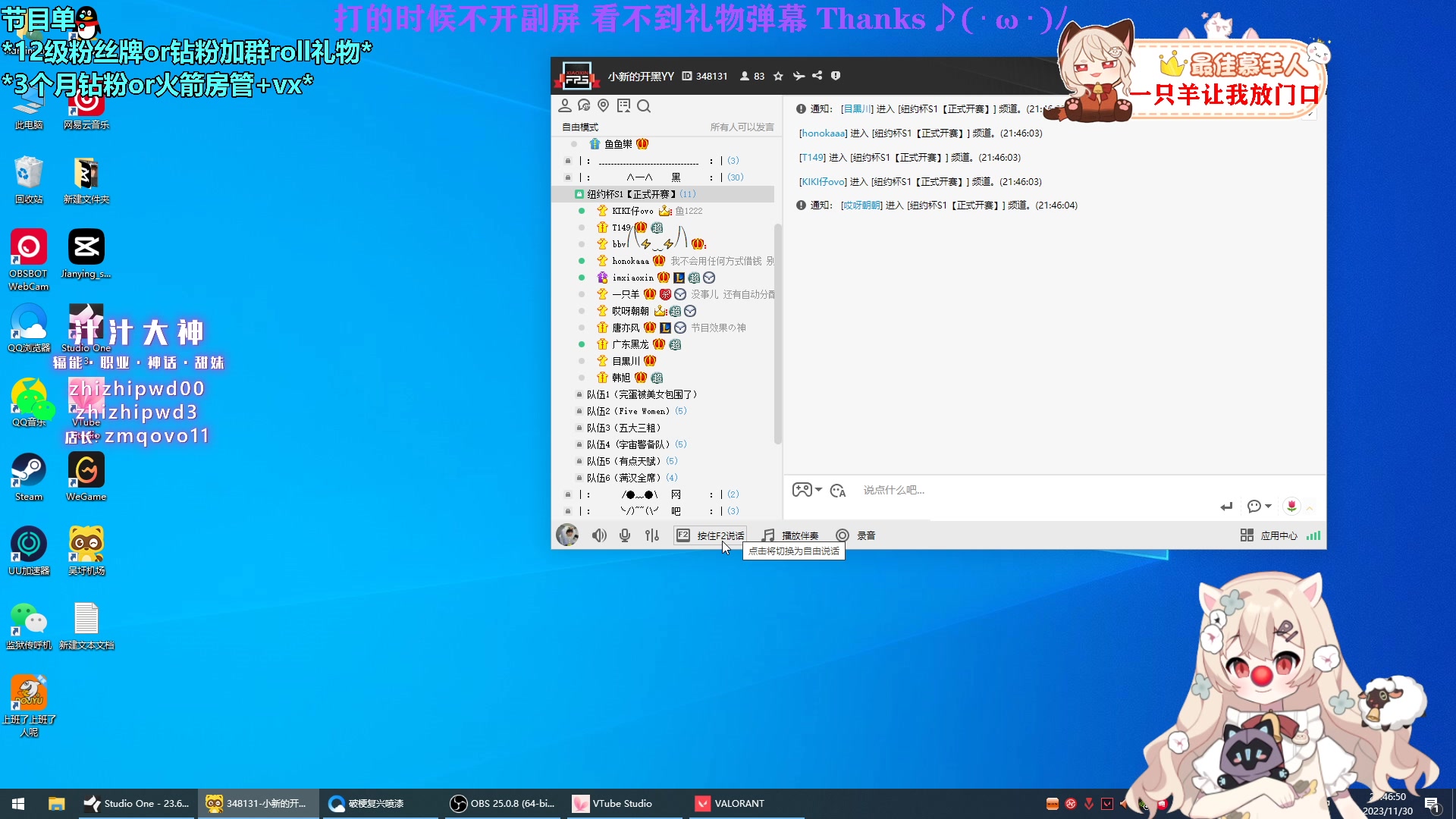Open the Steam desktop shortcut

[29, 477]
